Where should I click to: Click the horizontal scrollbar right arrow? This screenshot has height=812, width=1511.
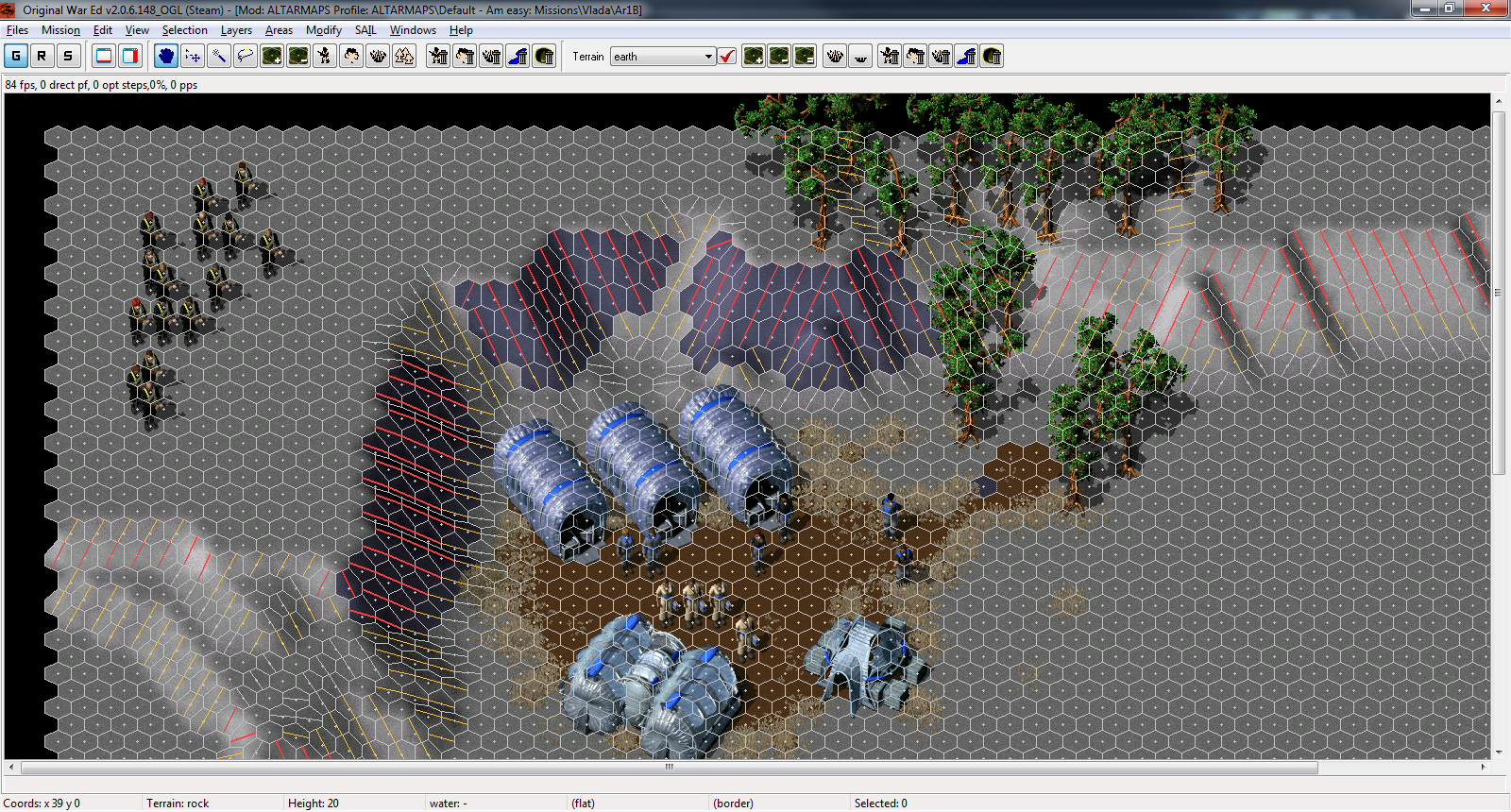(x=1483, y=767)
